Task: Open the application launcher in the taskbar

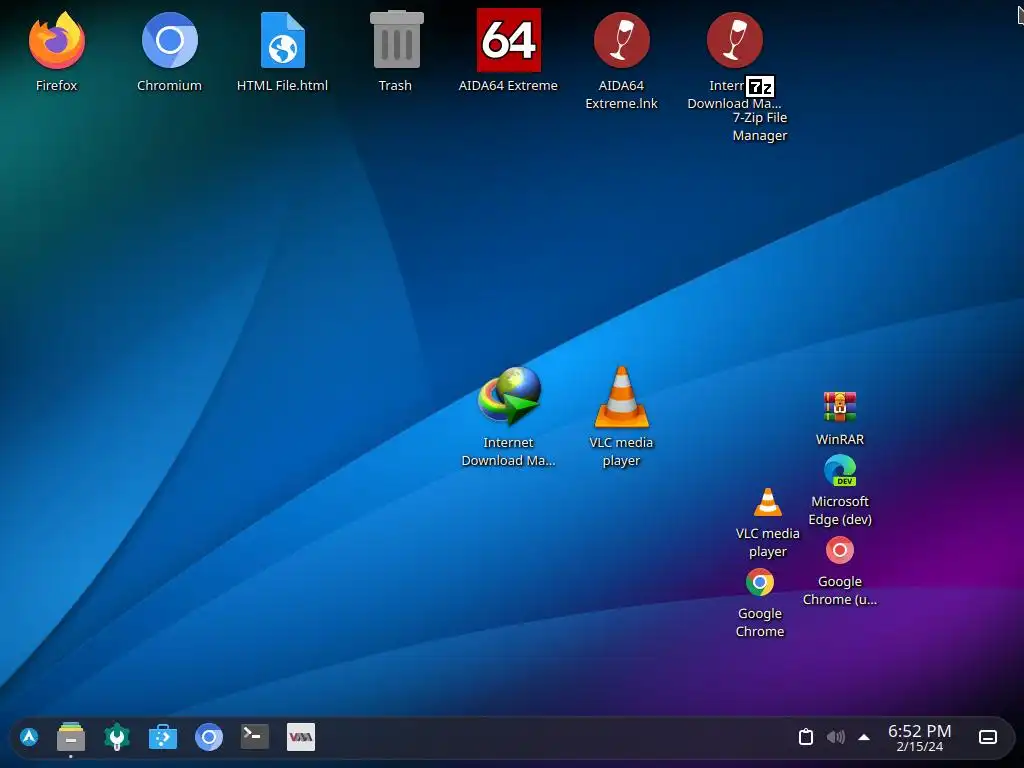Action: (x=29, y=737)
